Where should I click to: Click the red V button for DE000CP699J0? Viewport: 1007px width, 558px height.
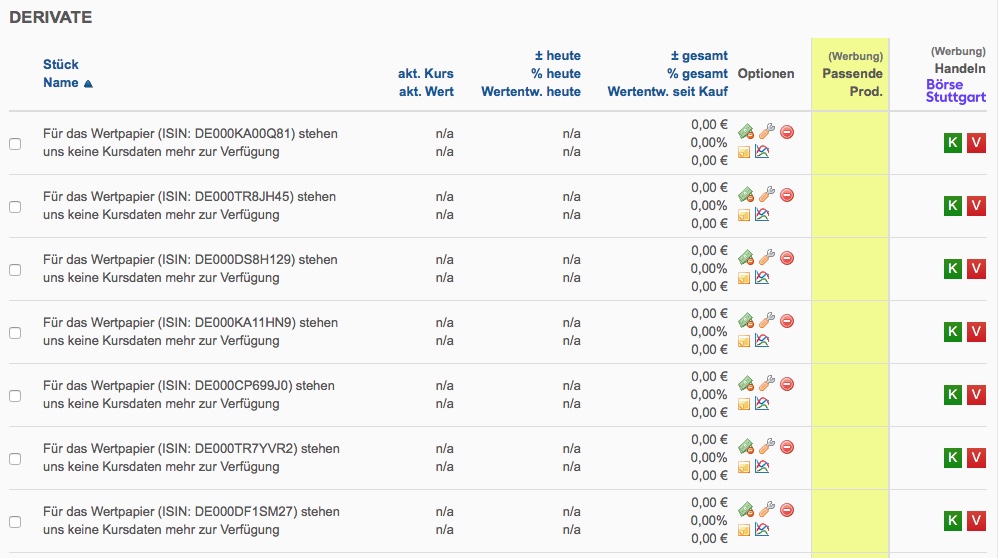(976, 394)
